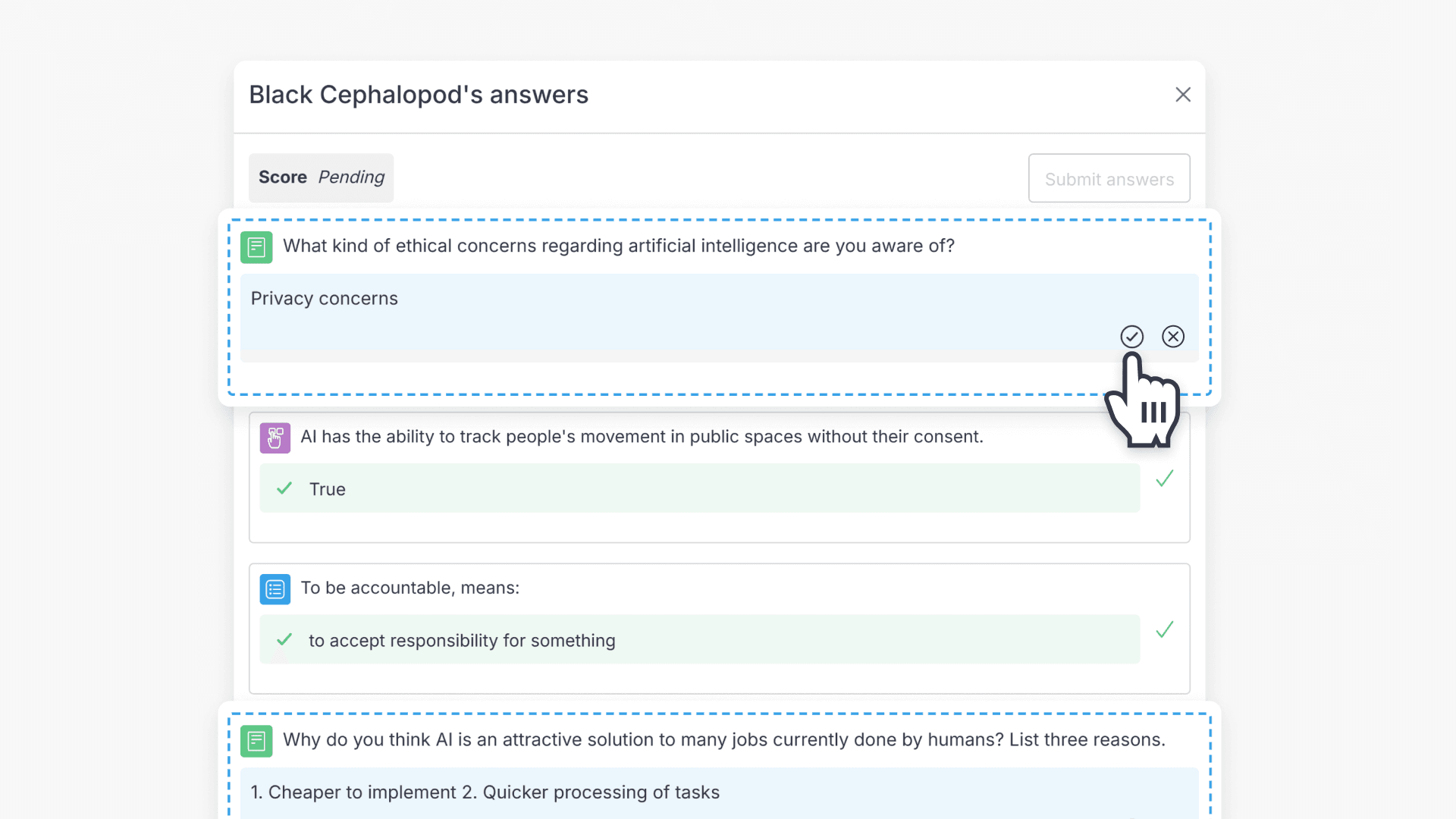Click the green open-ended icon beside ethical concerns question
This screenshot has width=1456, height=819.
click(256, 247)
